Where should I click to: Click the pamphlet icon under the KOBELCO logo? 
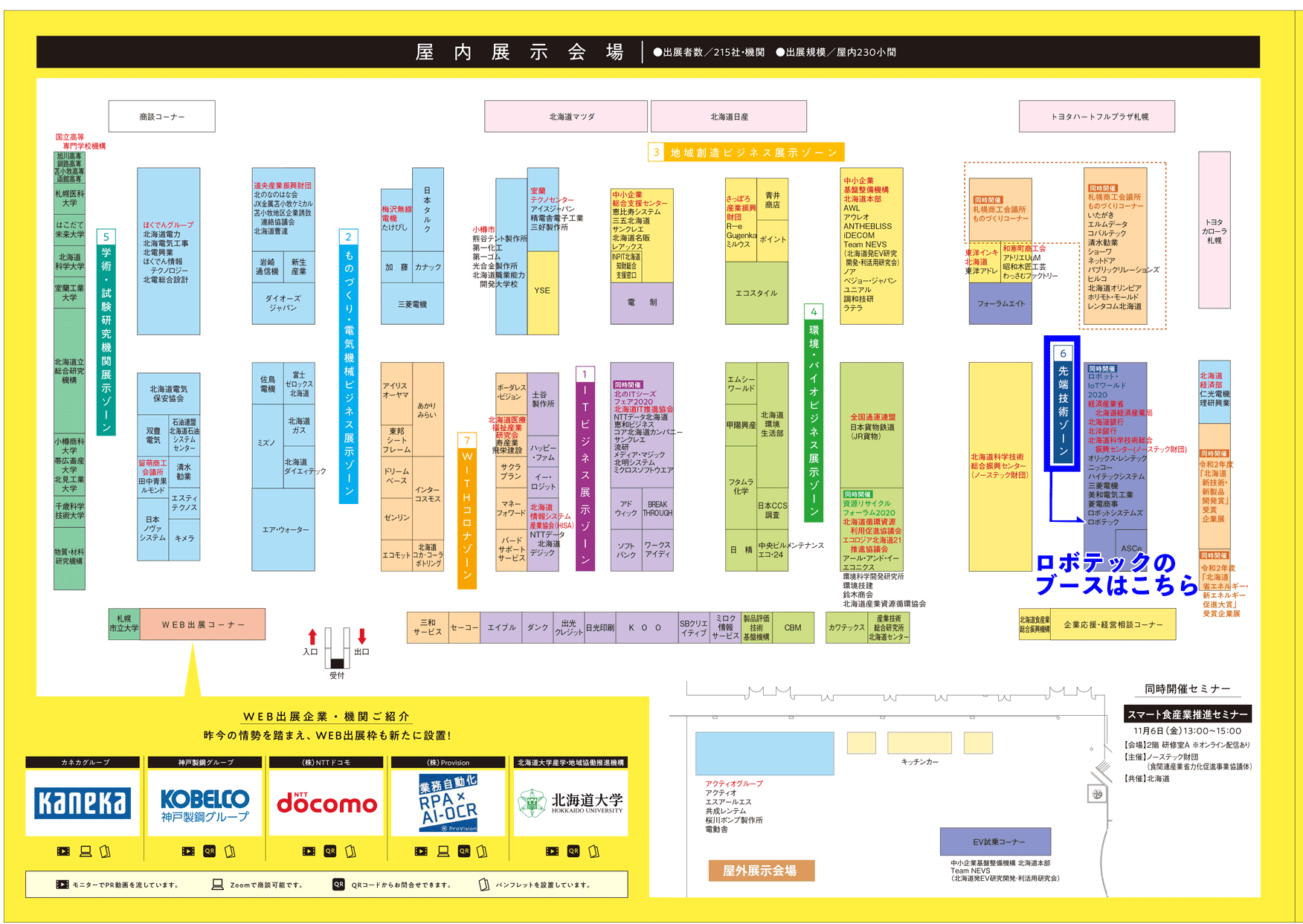pos(230,851)
